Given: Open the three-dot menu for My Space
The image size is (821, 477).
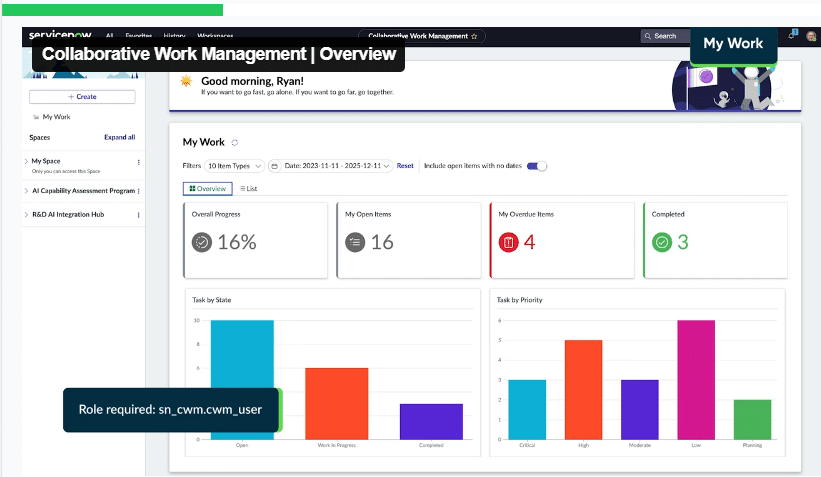Looking at the screenshot, I should click(x=138, y=162).
